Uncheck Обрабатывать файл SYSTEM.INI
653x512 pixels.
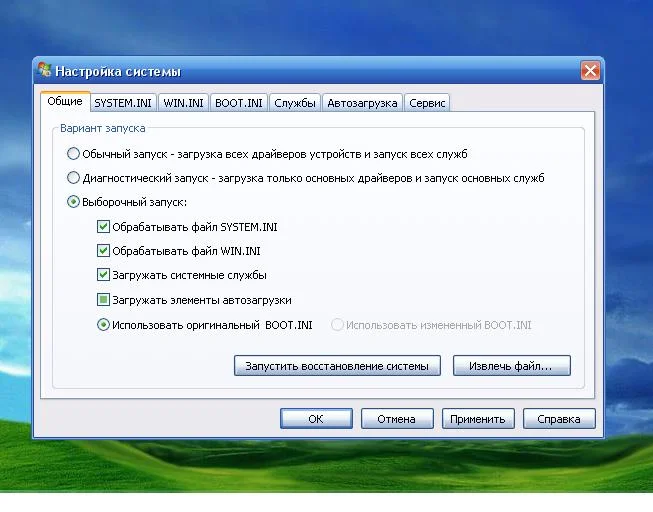point(103,227)
